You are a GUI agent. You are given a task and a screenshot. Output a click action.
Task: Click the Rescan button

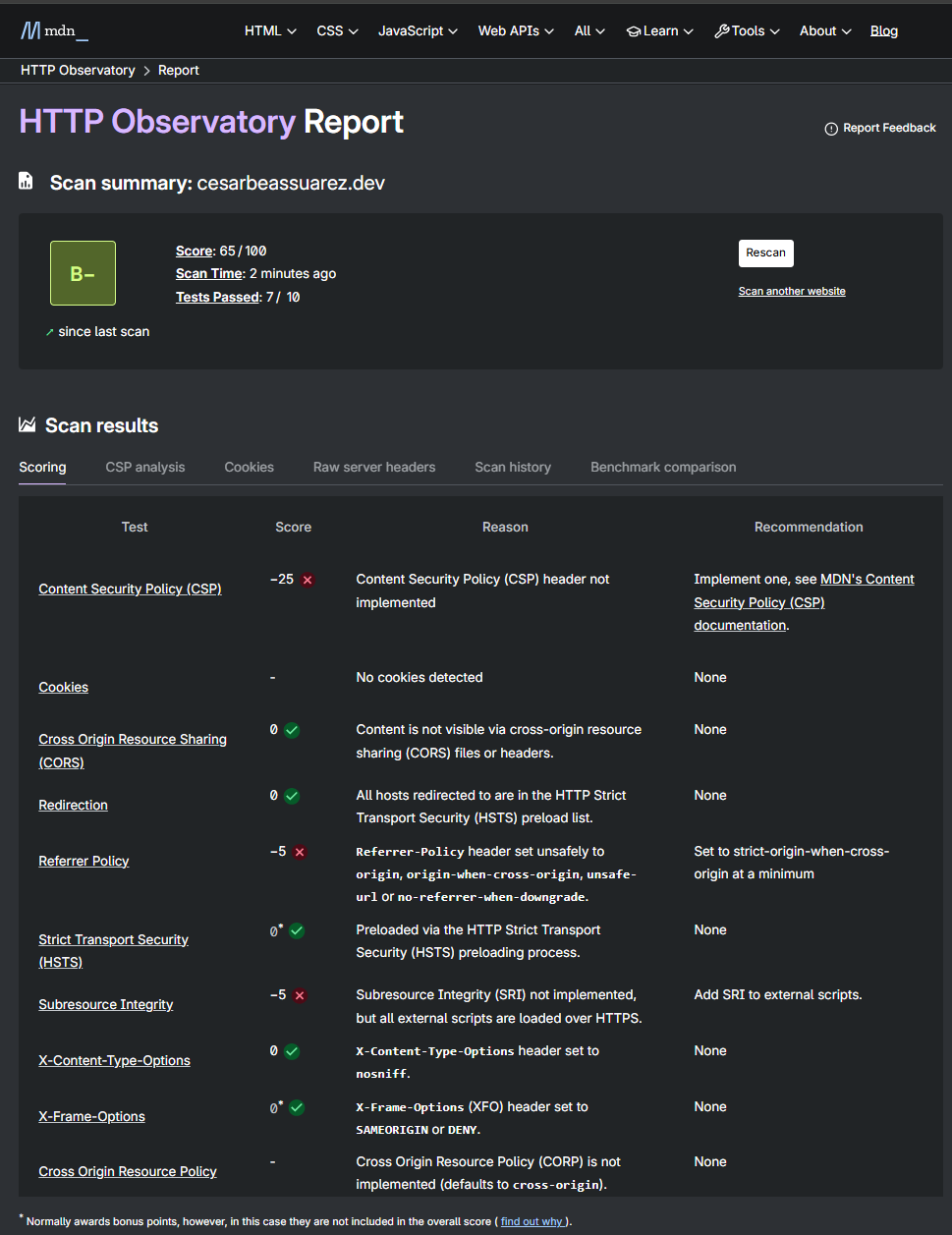click(x=765, y=253)
